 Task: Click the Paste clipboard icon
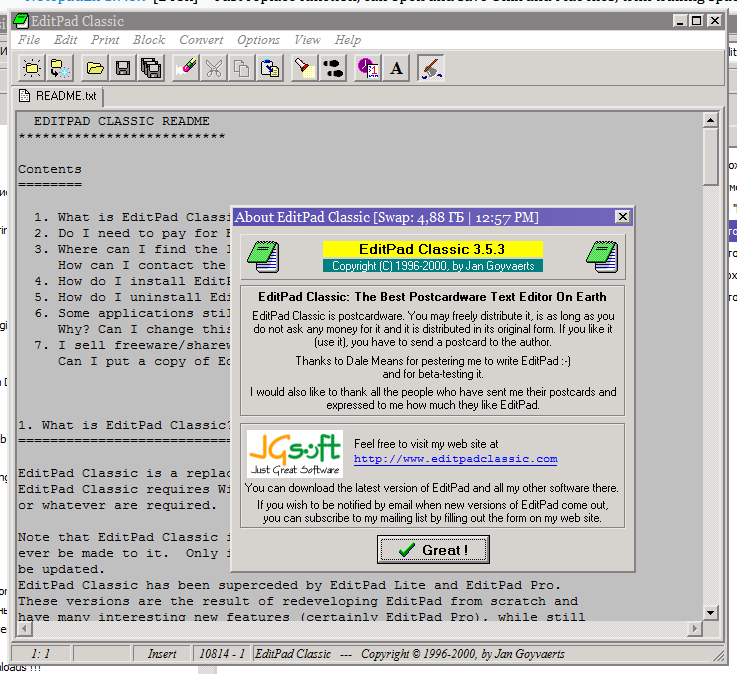pyautogui.click(x=270, y=69)
